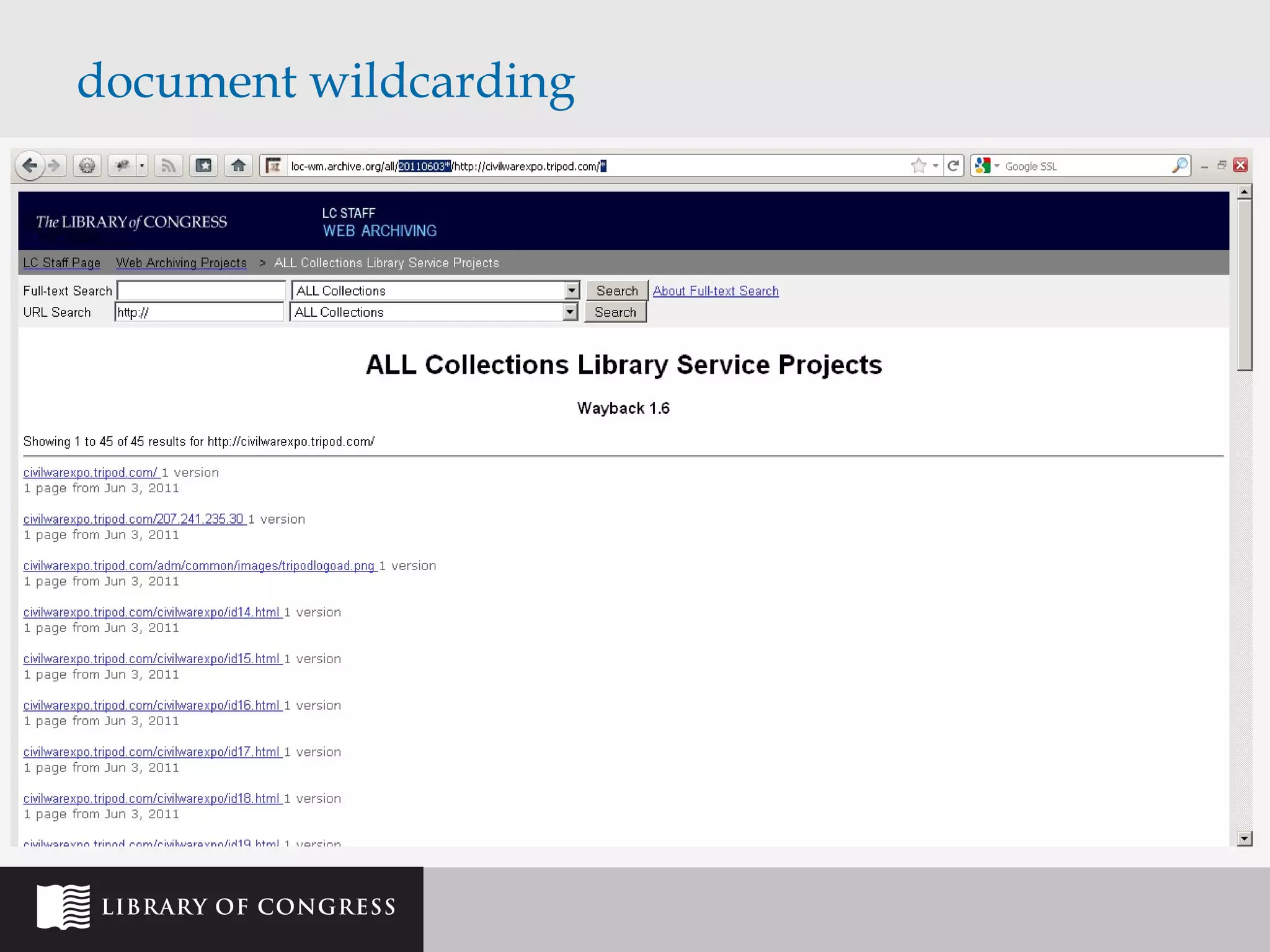Screen dimensions: 1270x952
Task: Click the Full-text Search button
Action: point(616,291)
